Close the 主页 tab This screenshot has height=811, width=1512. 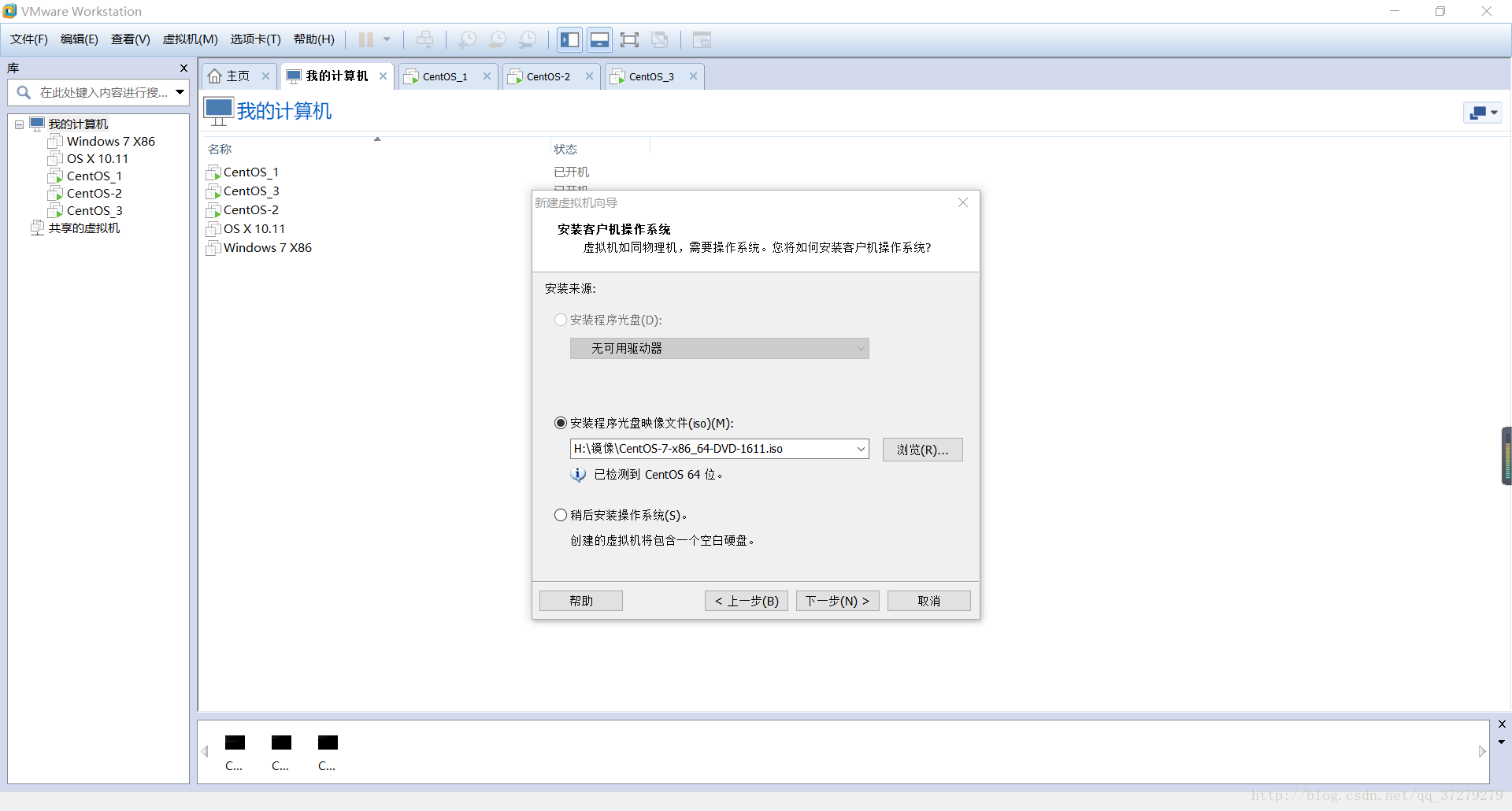[x=265, y=76]
